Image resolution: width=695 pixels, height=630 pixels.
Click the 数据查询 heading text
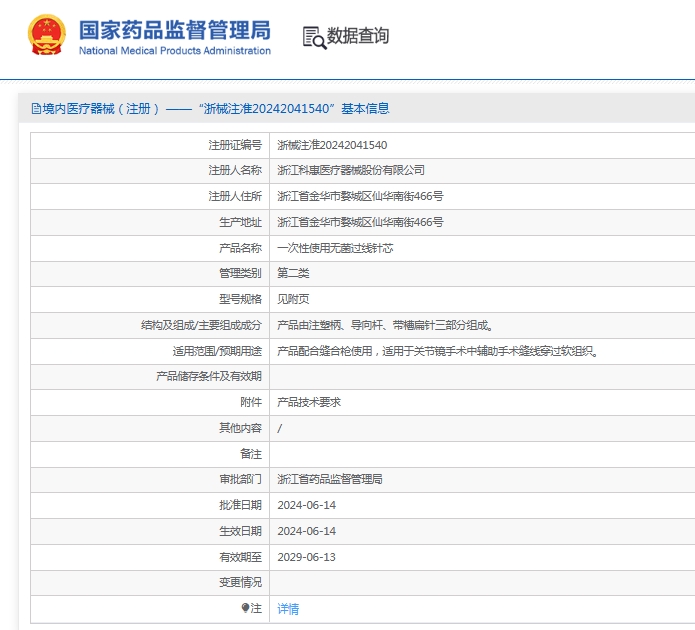tap(358, 35)
